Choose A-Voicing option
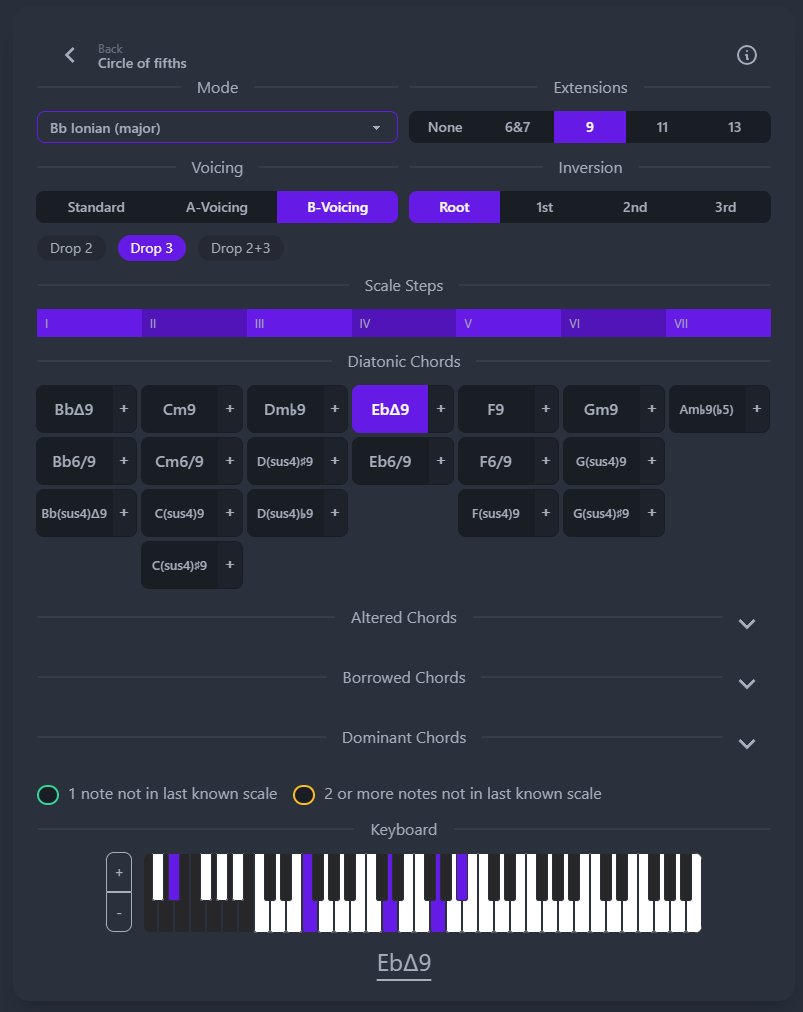Image resolution: width=803 pixels, height=1012 pixels. [x=217, y=207]
